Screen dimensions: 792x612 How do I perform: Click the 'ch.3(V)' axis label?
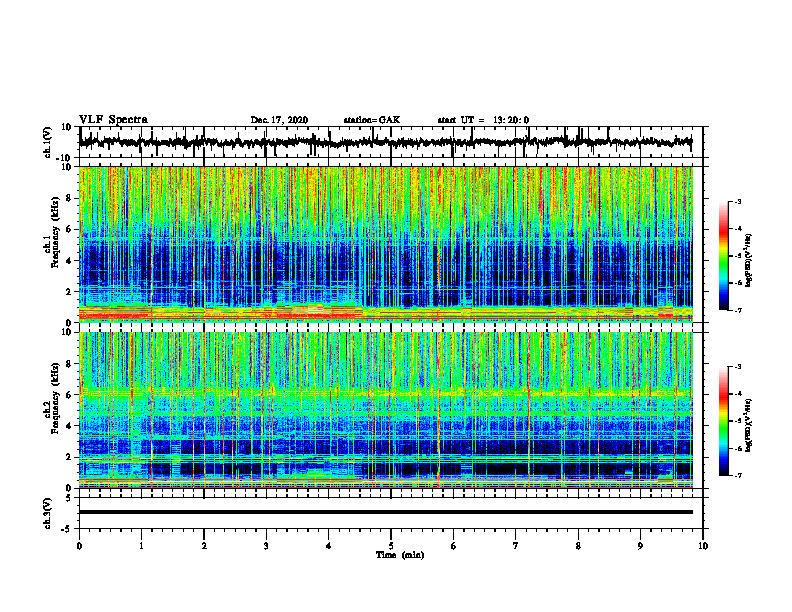coord(47,514)
